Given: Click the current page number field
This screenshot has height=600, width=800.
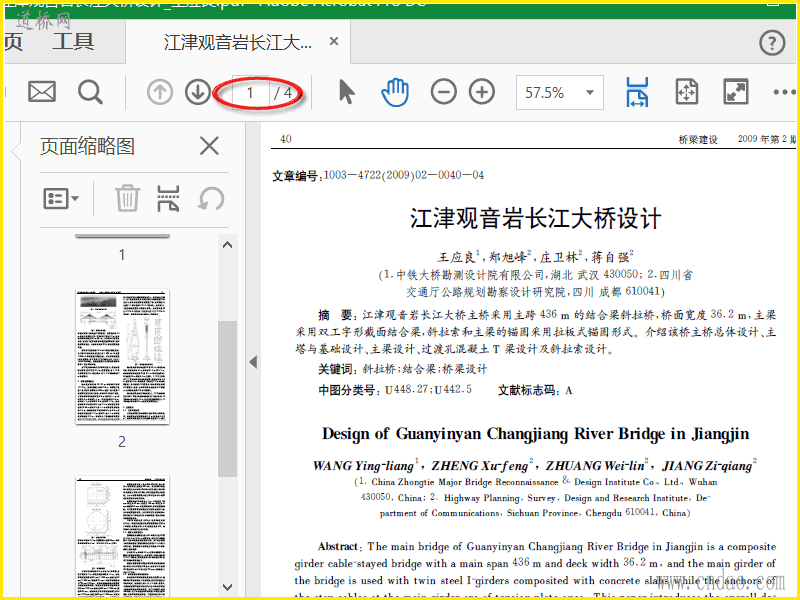Looking at the screenshot, I should (x=250, y=93).
